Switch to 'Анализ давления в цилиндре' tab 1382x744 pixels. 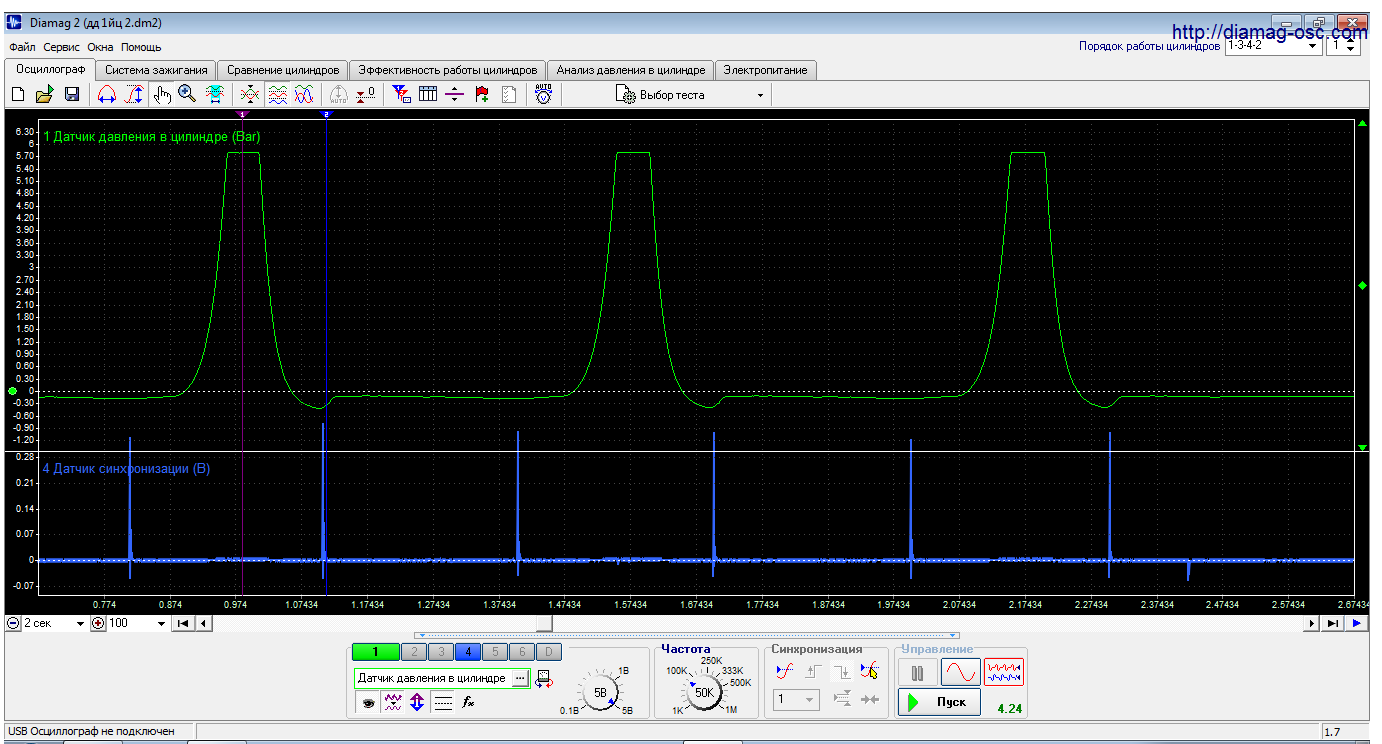click(631, 70)
